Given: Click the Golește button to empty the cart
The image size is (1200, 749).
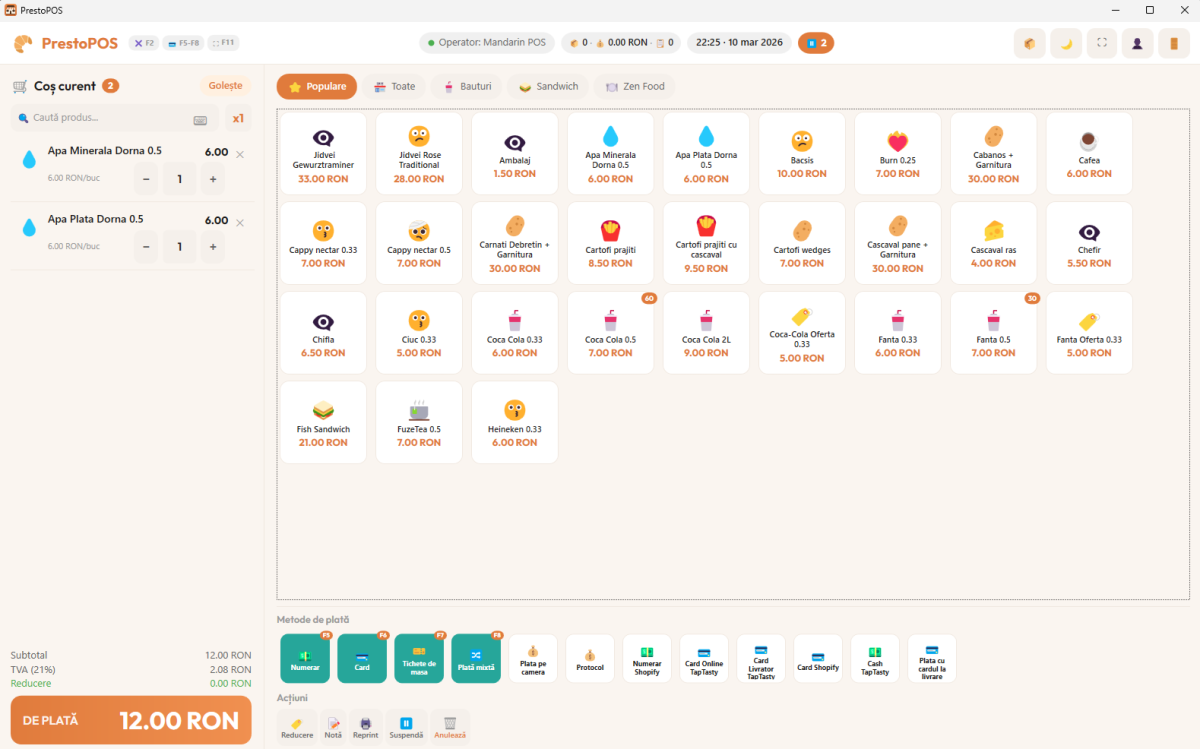Looking at the screenshot, I should pyautogui.click(x=225, y=86).
